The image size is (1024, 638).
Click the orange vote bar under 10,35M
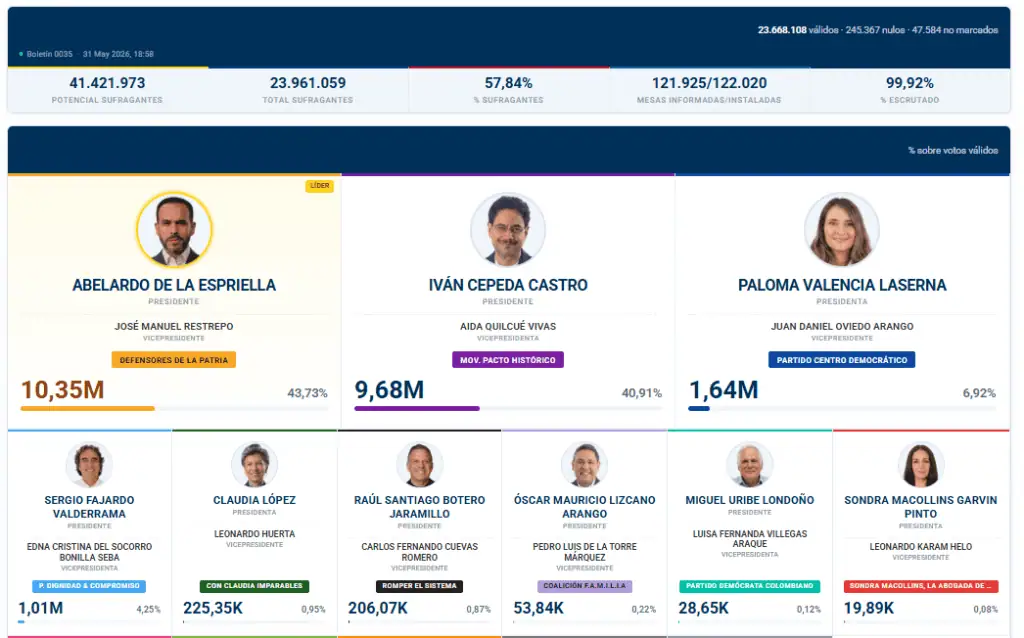tap(88, 409)
